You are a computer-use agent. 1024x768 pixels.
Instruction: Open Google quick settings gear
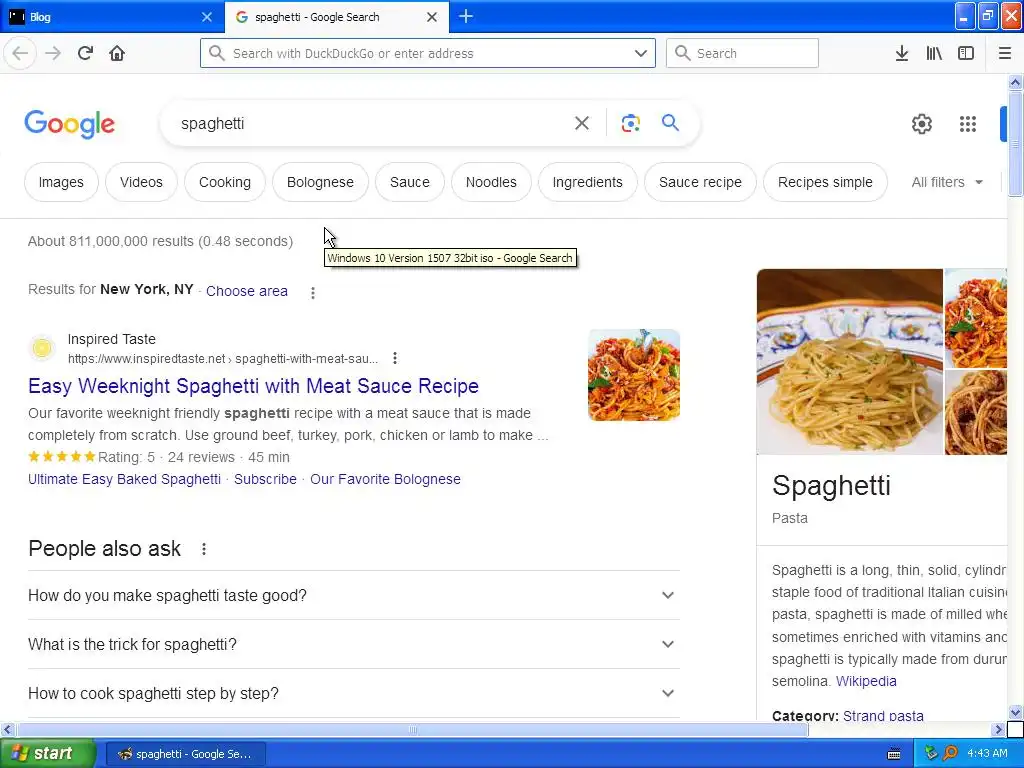click(x=921, y=123)
